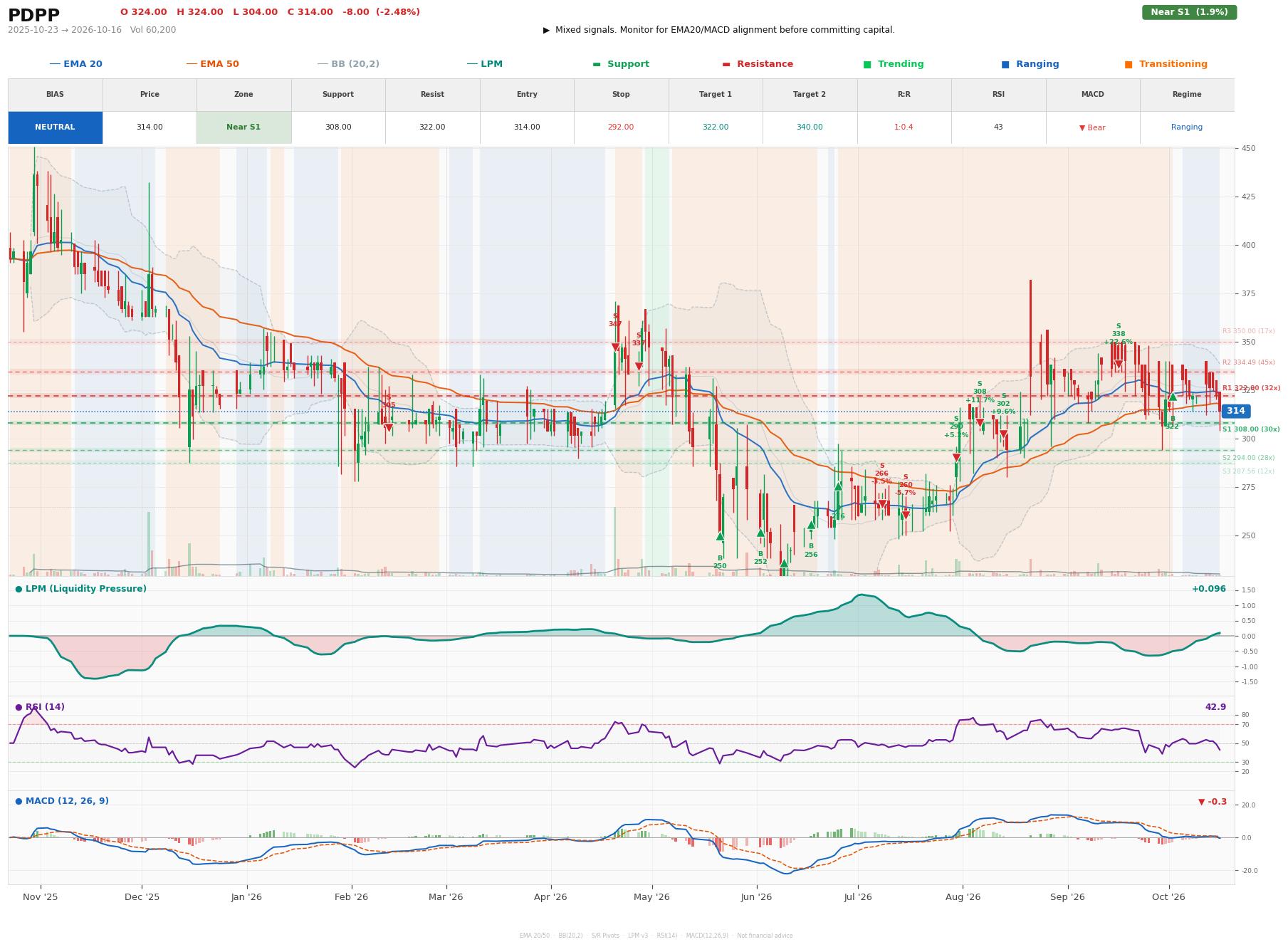Image resolution: width=1288 pixels, height=947 pixels.
Task: Click the Ranging value in the Regime column
Action: click(x=1186, y=127)
